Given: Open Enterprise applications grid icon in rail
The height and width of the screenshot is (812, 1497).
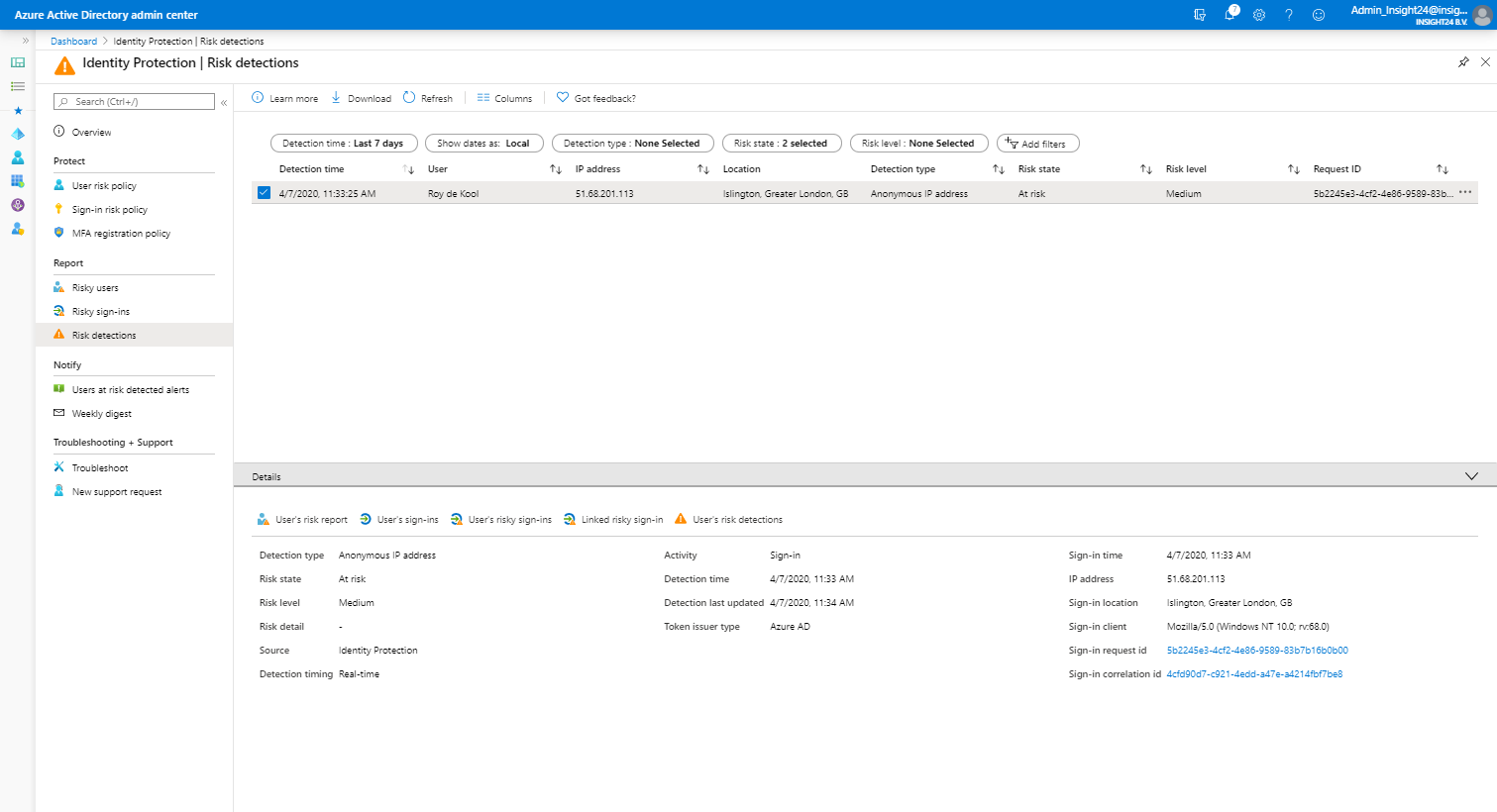Looking at the screenshot, I should (18, 181).
